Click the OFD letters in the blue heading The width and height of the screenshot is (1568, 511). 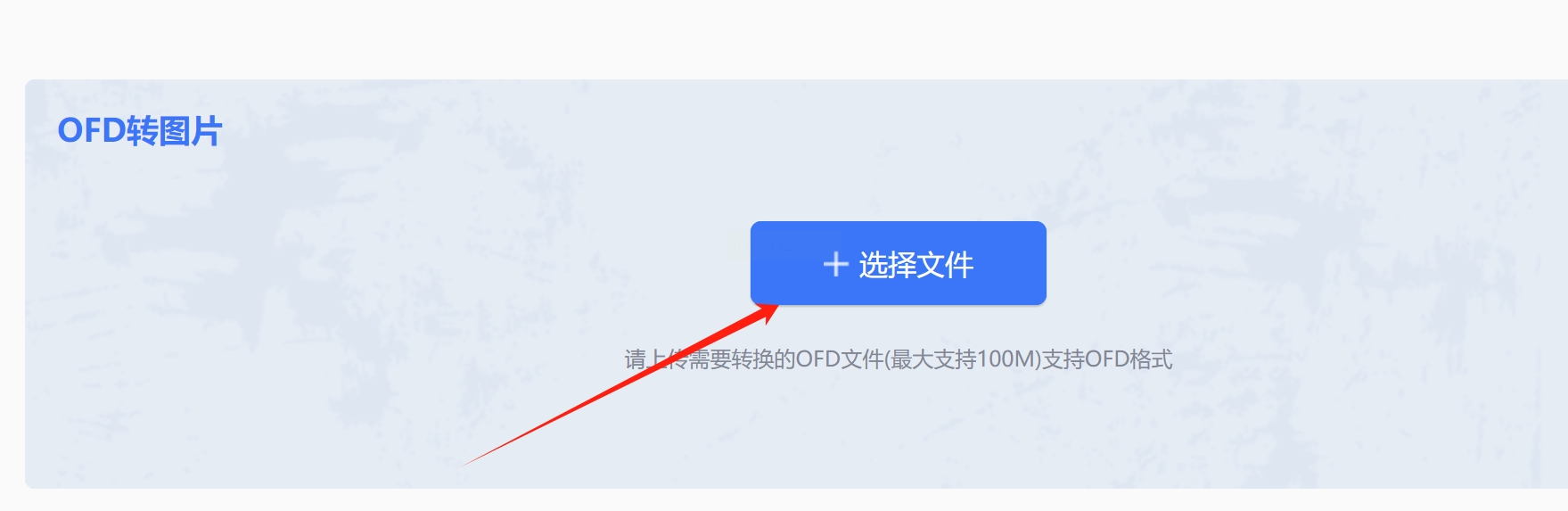pos(92,131)
